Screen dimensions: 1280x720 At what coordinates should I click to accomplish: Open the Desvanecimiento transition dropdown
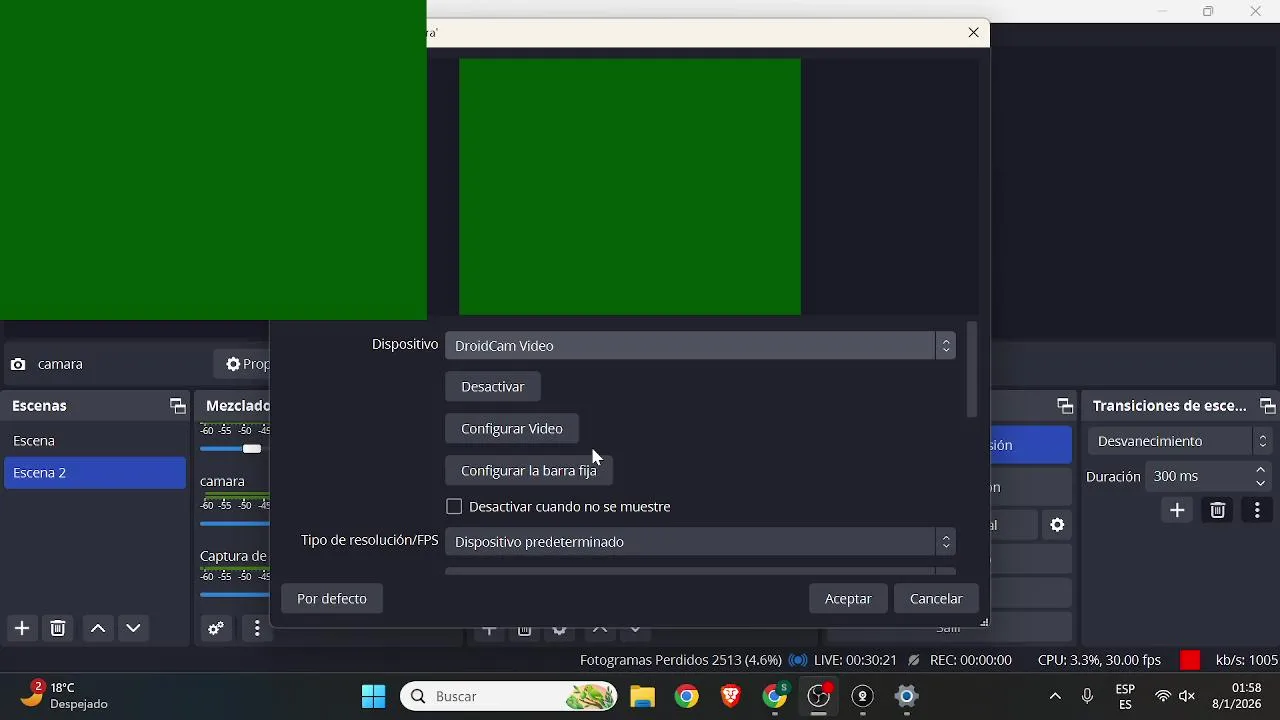pyautogui.click(x=1180, y=441)
